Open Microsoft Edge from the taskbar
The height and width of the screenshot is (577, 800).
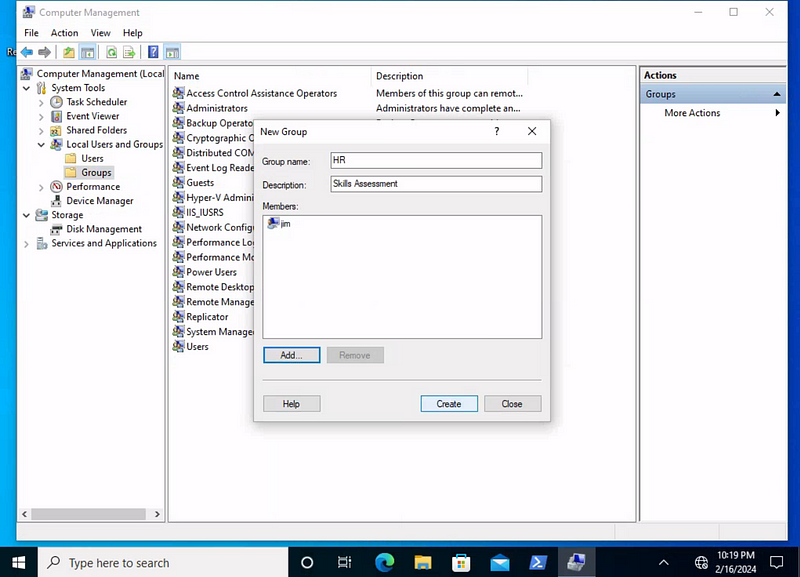tap(385, 562)
